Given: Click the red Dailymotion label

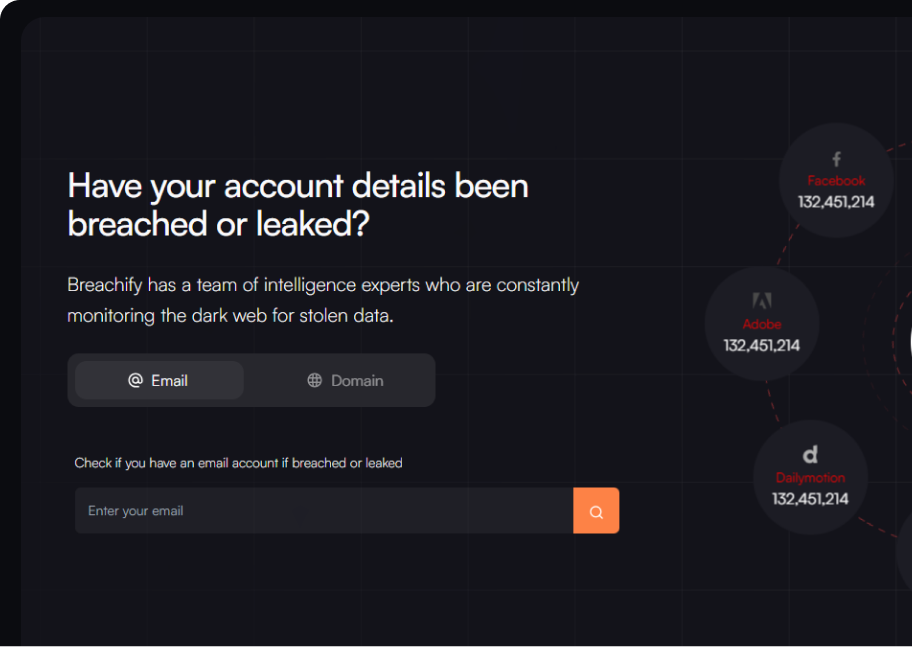Looking at the screenshot, I should pos(810,478).
